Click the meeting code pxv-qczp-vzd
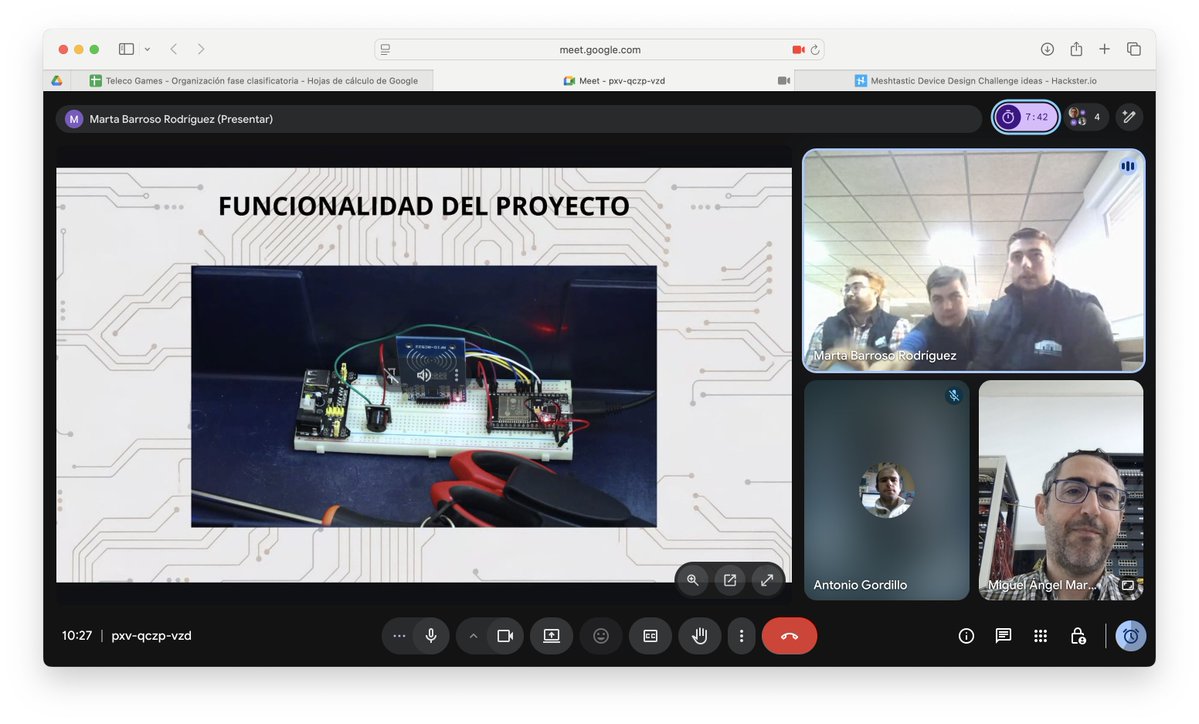Screen dimensions: 1199x724 [x=151, y=635]
